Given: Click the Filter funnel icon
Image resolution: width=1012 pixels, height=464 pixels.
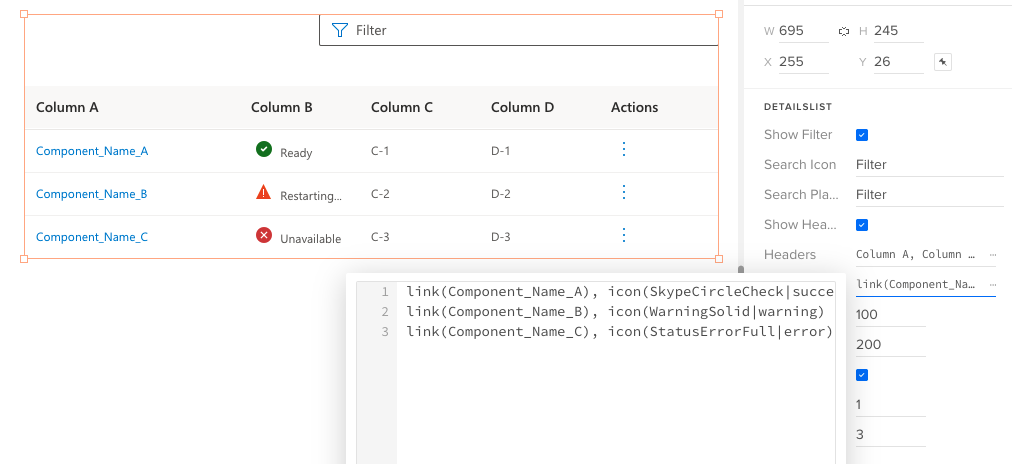Looking at the screenshot, I should tap(339, 31).
